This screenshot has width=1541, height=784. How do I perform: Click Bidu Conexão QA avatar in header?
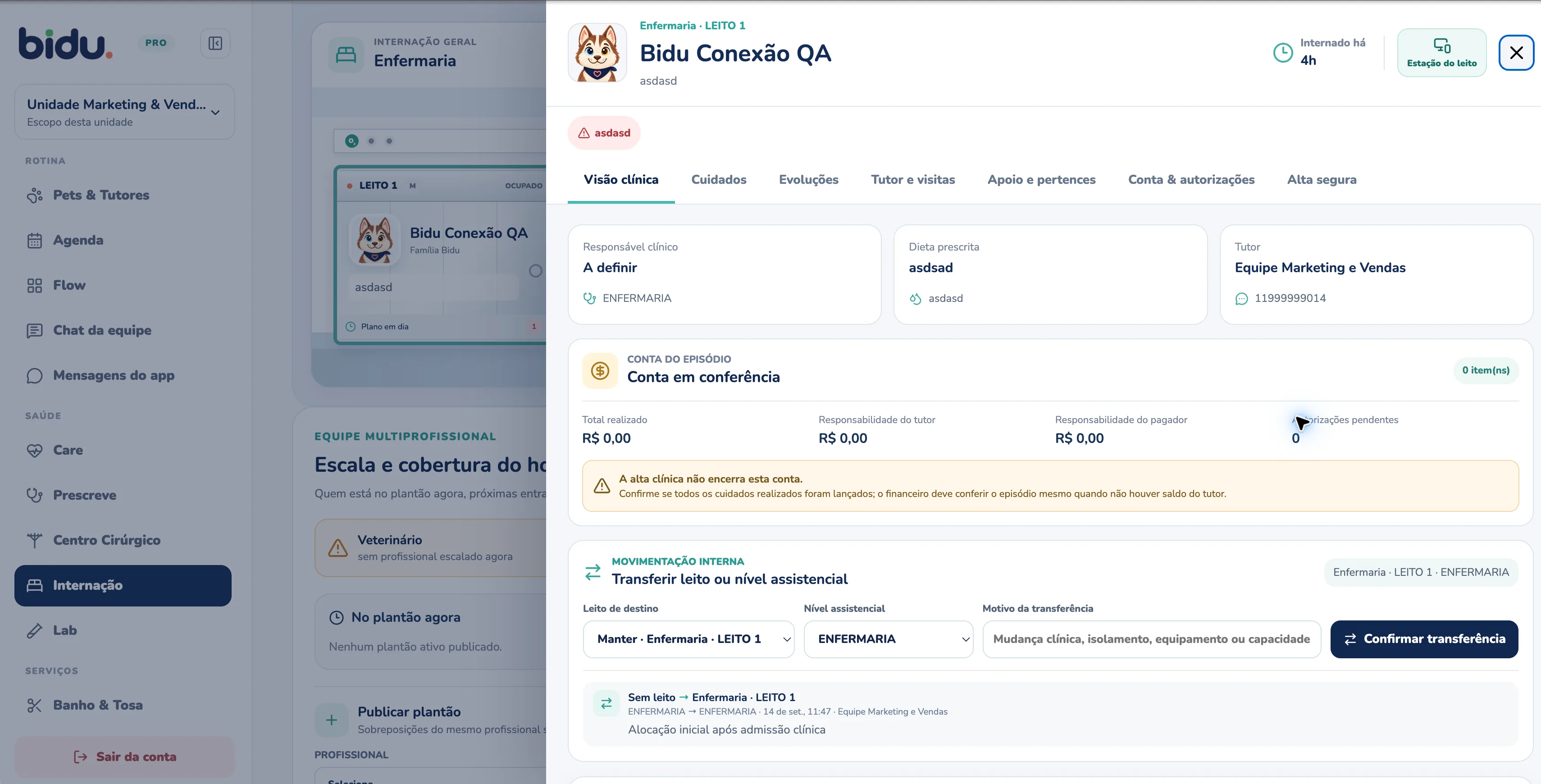[x=597, y=53]
